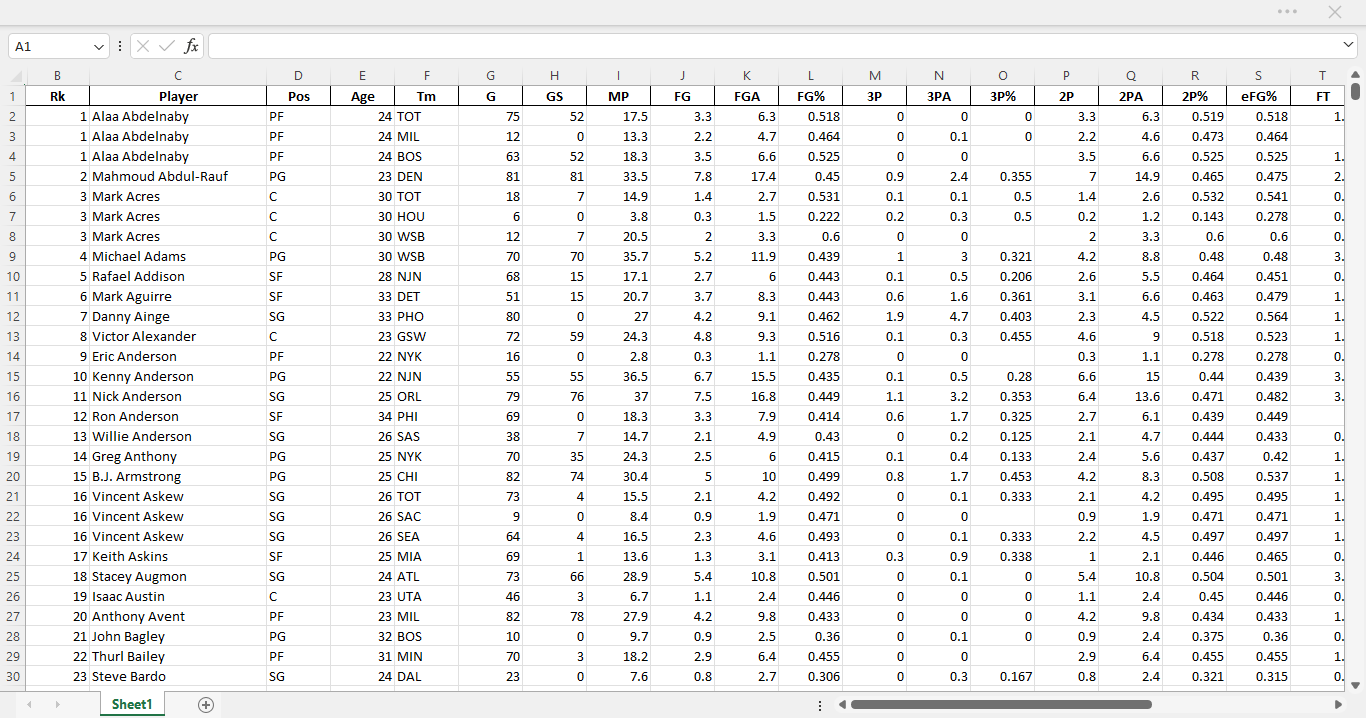Select column G header
Image resolution: width=1366 pixels, height=718 pixels.
pyautogui.click(x=490, y=76)
